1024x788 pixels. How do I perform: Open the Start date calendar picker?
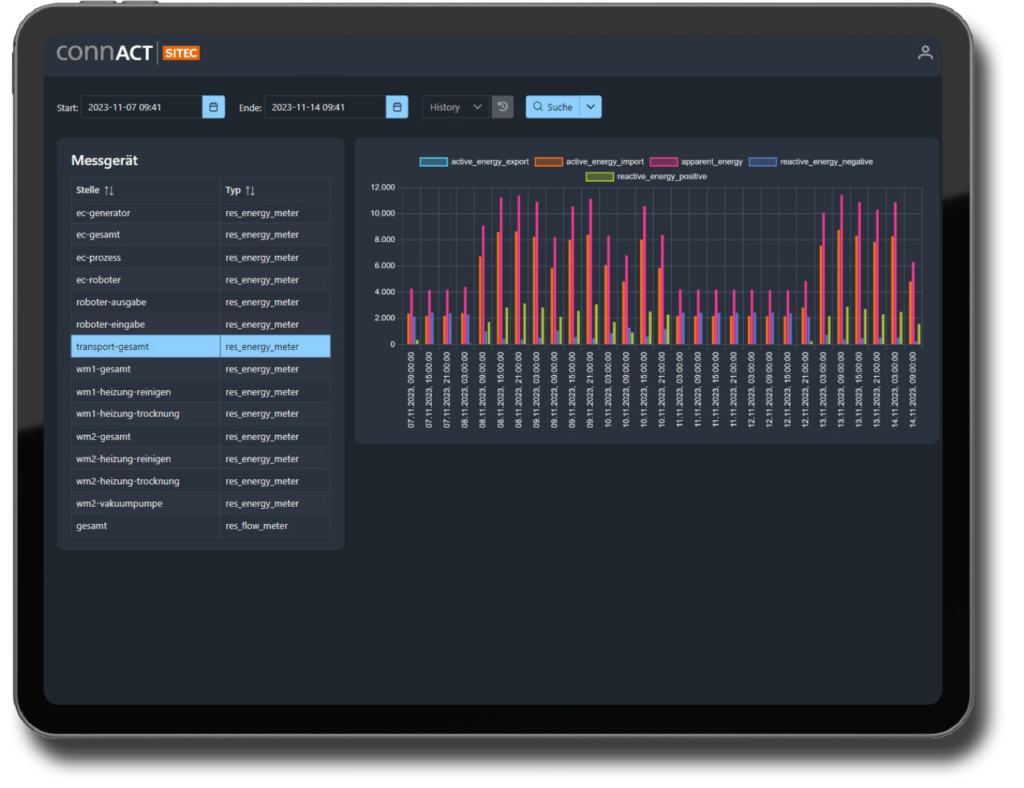[213, 107]
